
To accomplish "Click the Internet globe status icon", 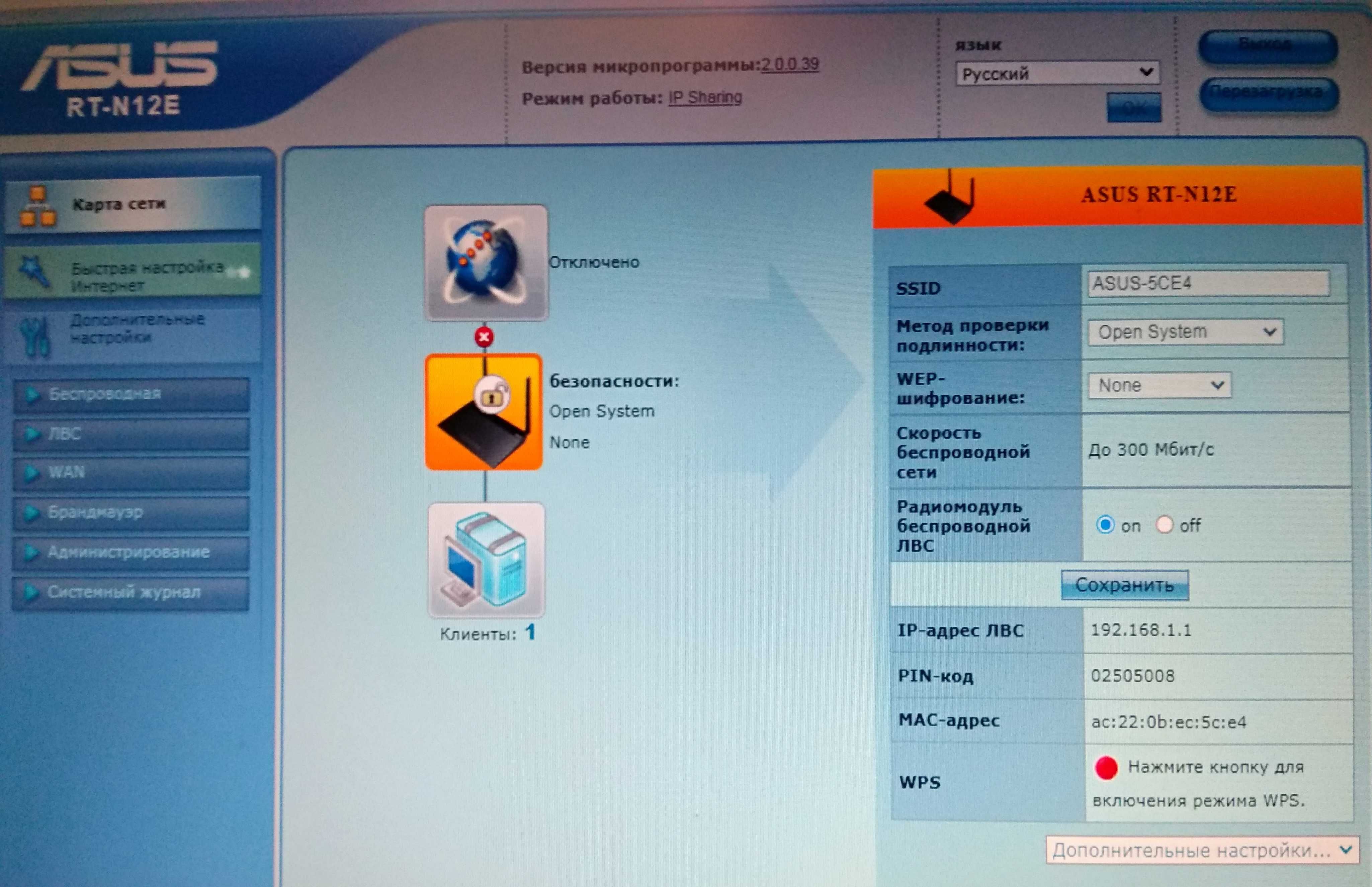I will pos(486,263).
